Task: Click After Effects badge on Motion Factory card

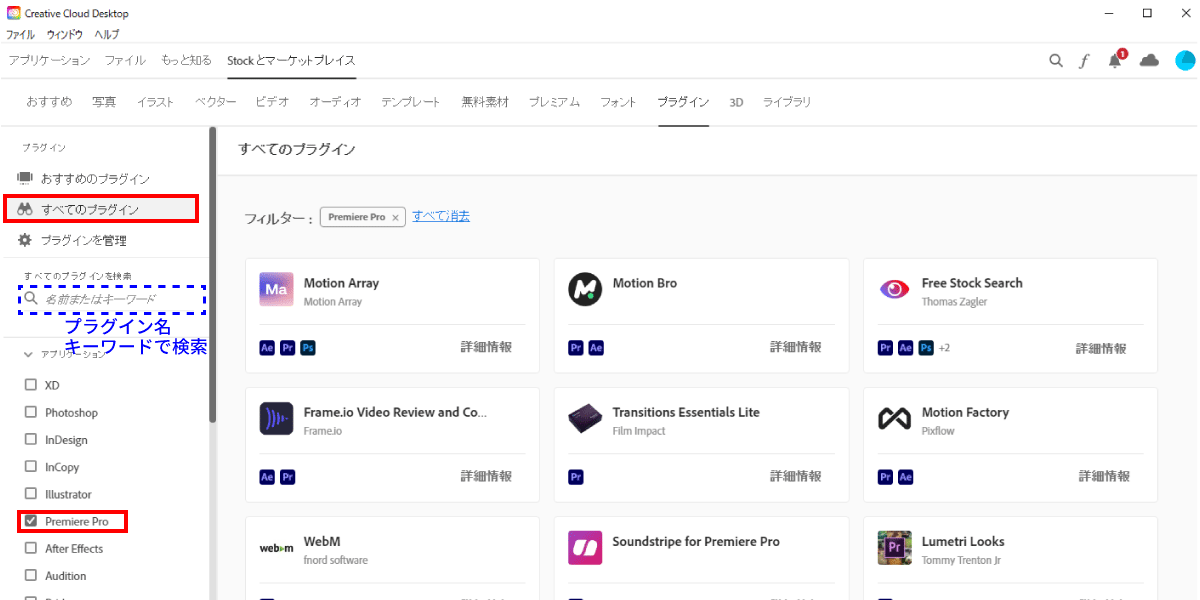Action: pos(905,477)
